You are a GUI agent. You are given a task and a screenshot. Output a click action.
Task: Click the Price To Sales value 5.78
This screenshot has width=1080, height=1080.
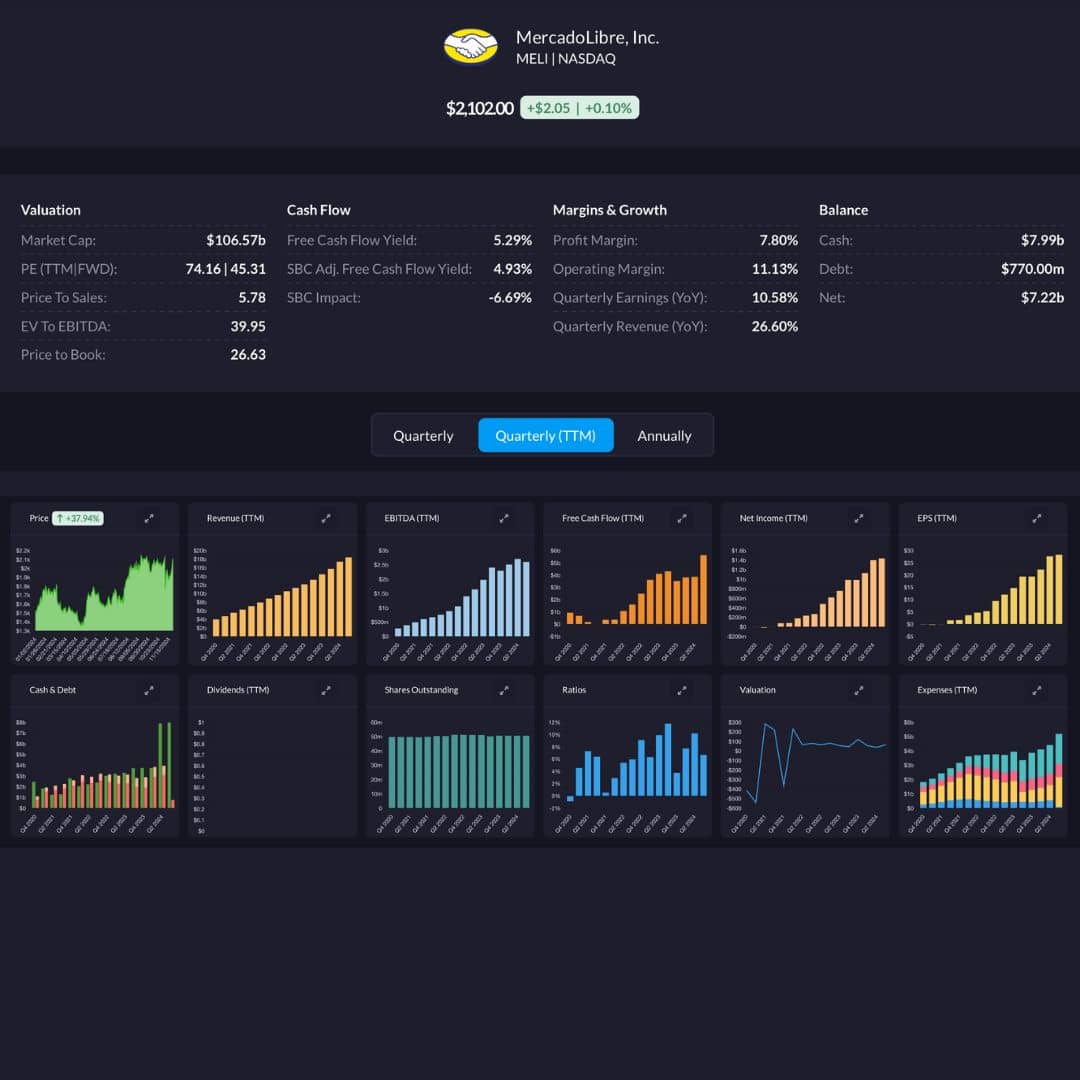point(252,298)
